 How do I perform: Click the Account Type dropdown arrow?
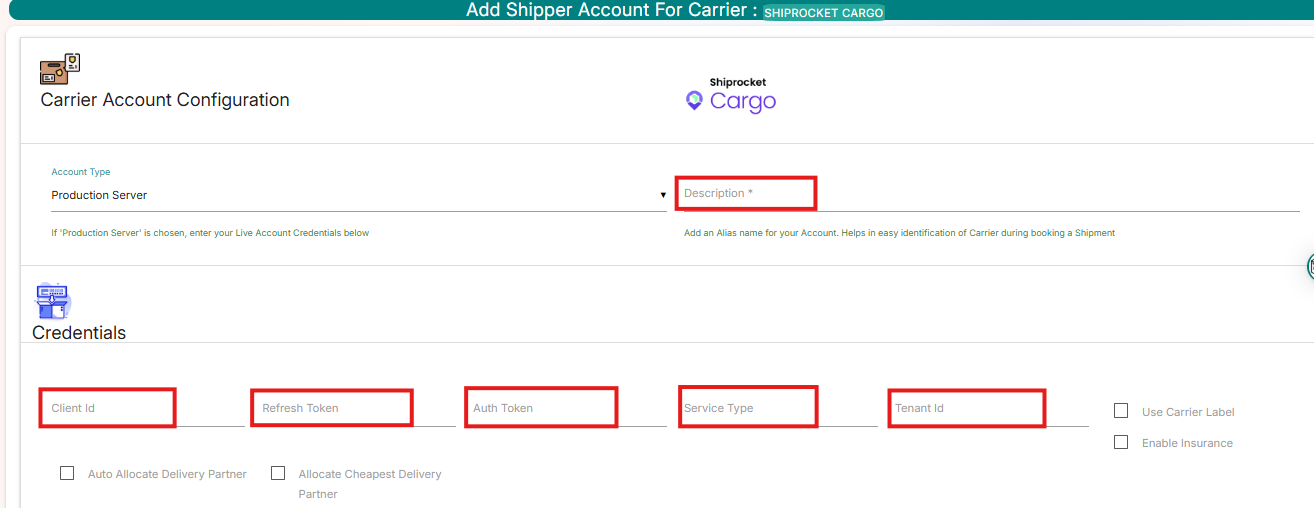(x=662, y=195)
